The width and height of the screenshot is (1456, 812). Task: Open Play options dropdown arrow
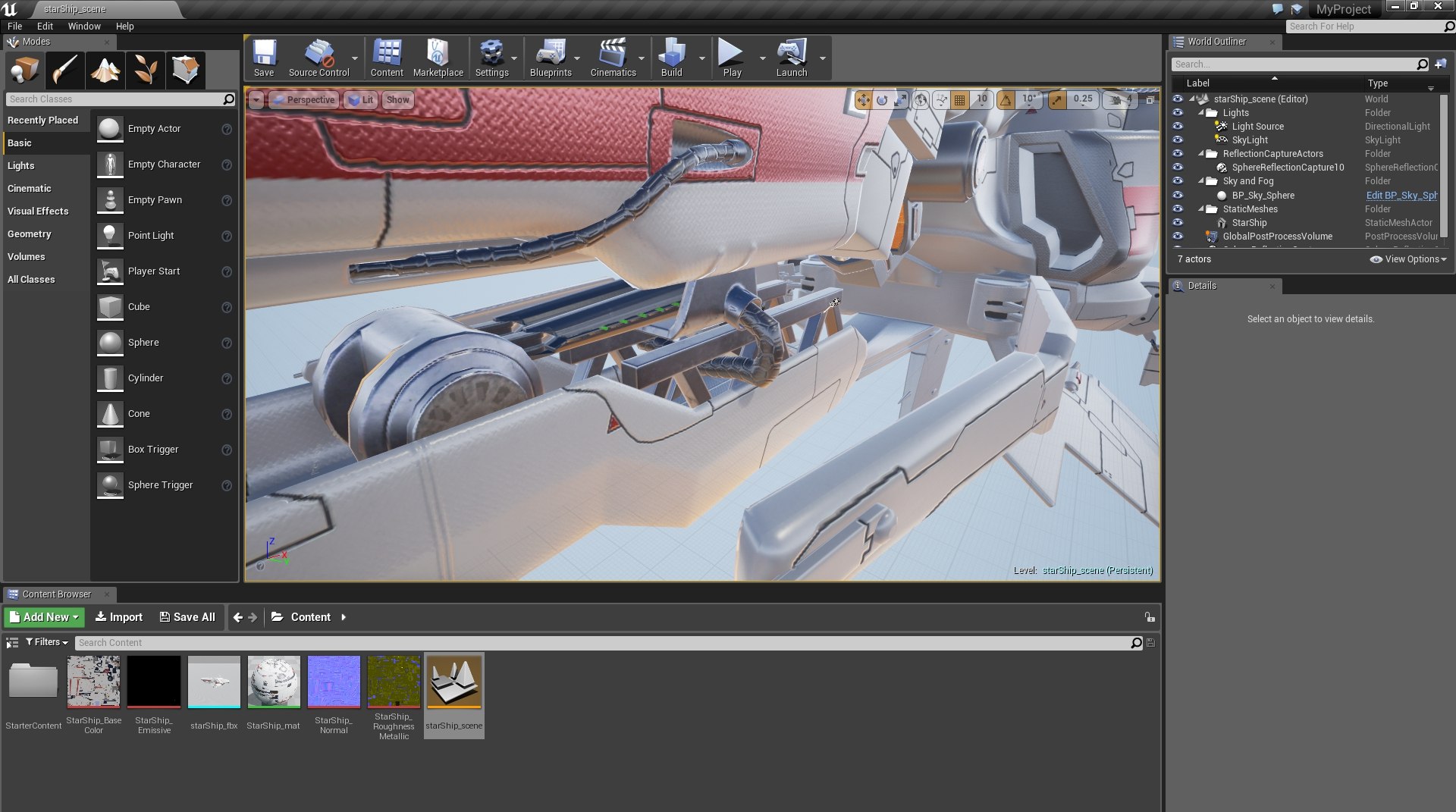pyautogui.click(x=762, y=58)
